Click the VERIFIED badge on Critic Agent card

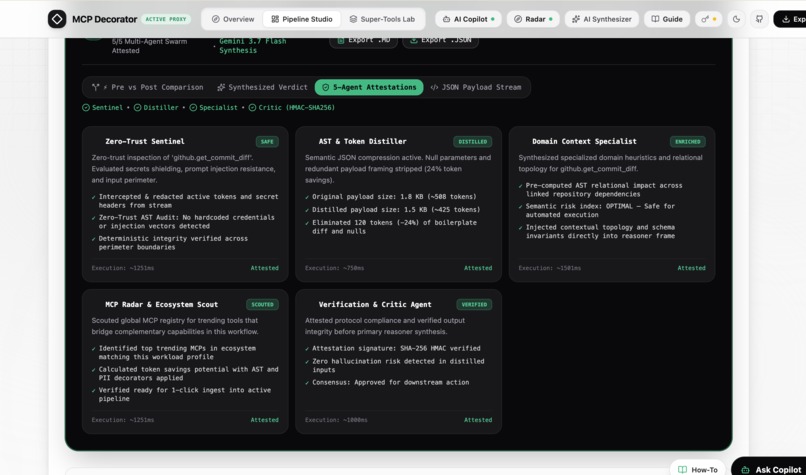(x=474, y=304)
